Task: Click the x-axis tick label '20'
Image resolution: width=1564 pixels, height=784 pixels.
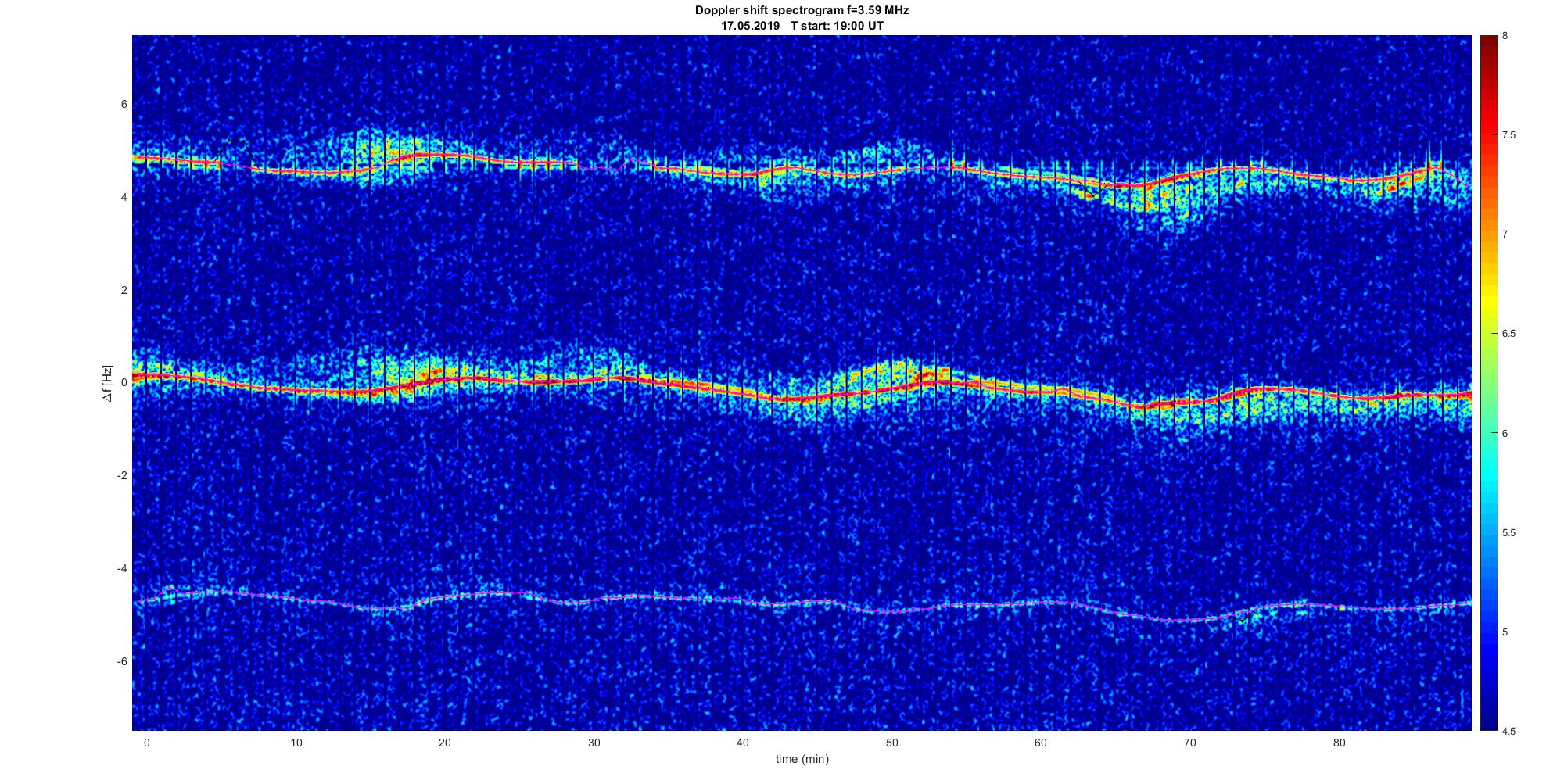Action: [444, 743]
